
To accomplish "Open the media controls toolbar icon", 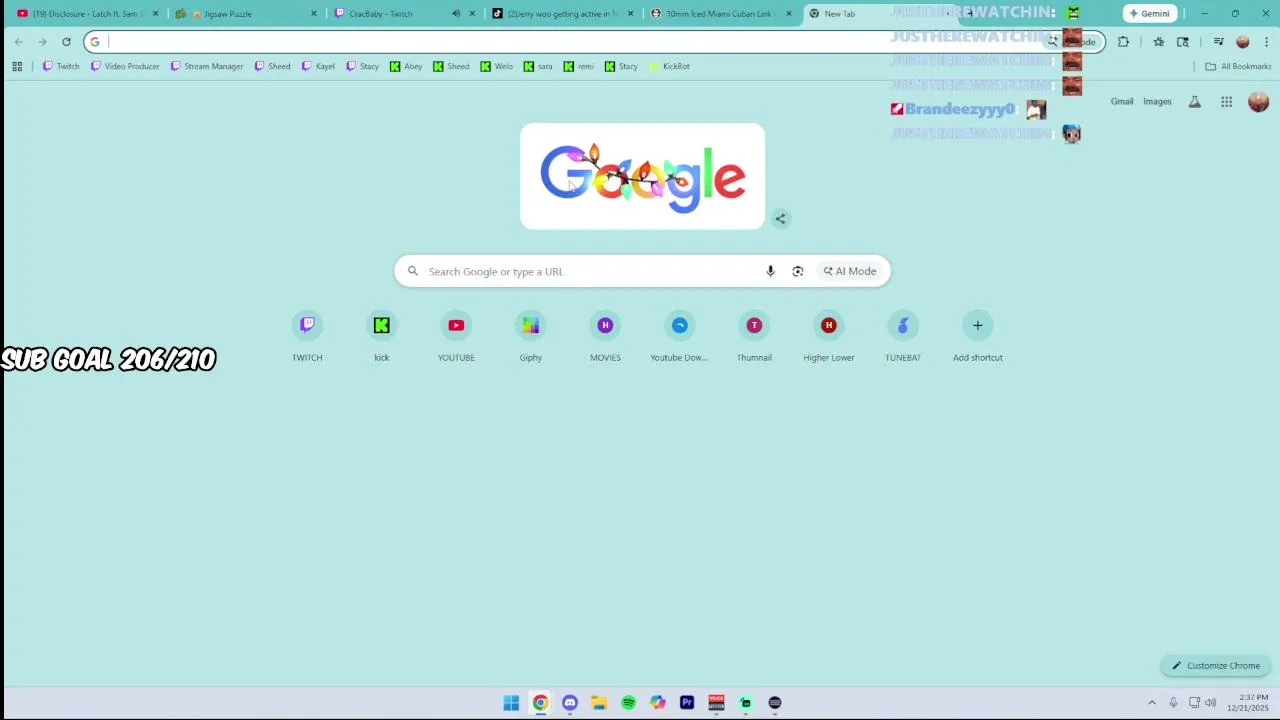I will [1218, 42].
